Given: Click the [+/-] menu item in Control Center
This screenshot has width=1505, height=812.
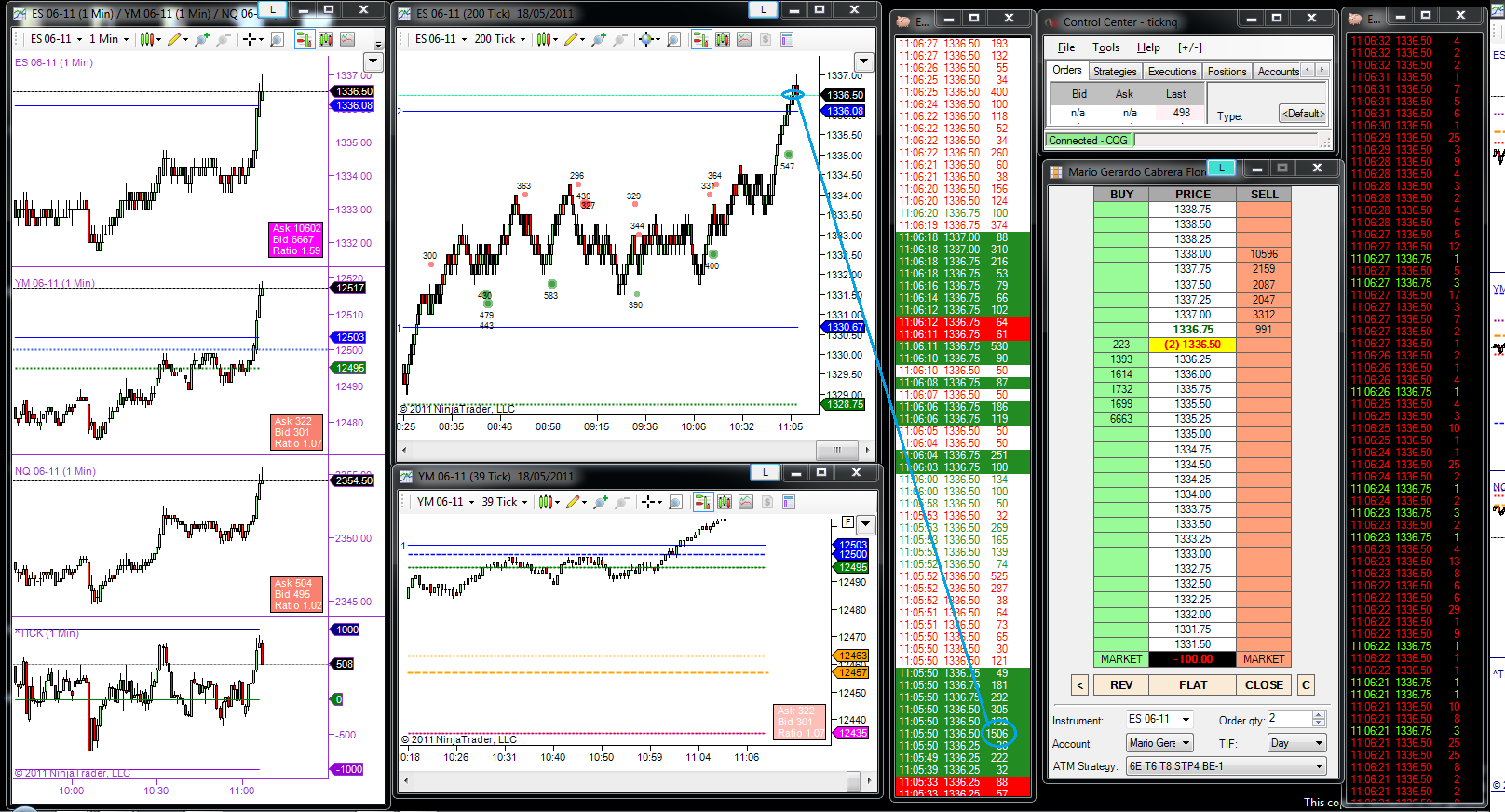Looking at the screenshot, I should 1190,47.
